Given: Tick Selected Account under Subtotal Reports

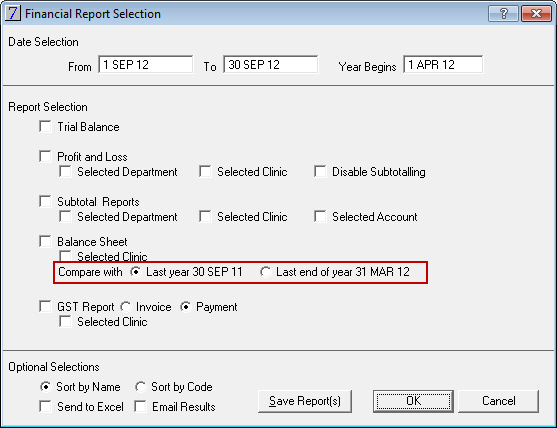Looking at the screenshot, I should tap(320, 216).
